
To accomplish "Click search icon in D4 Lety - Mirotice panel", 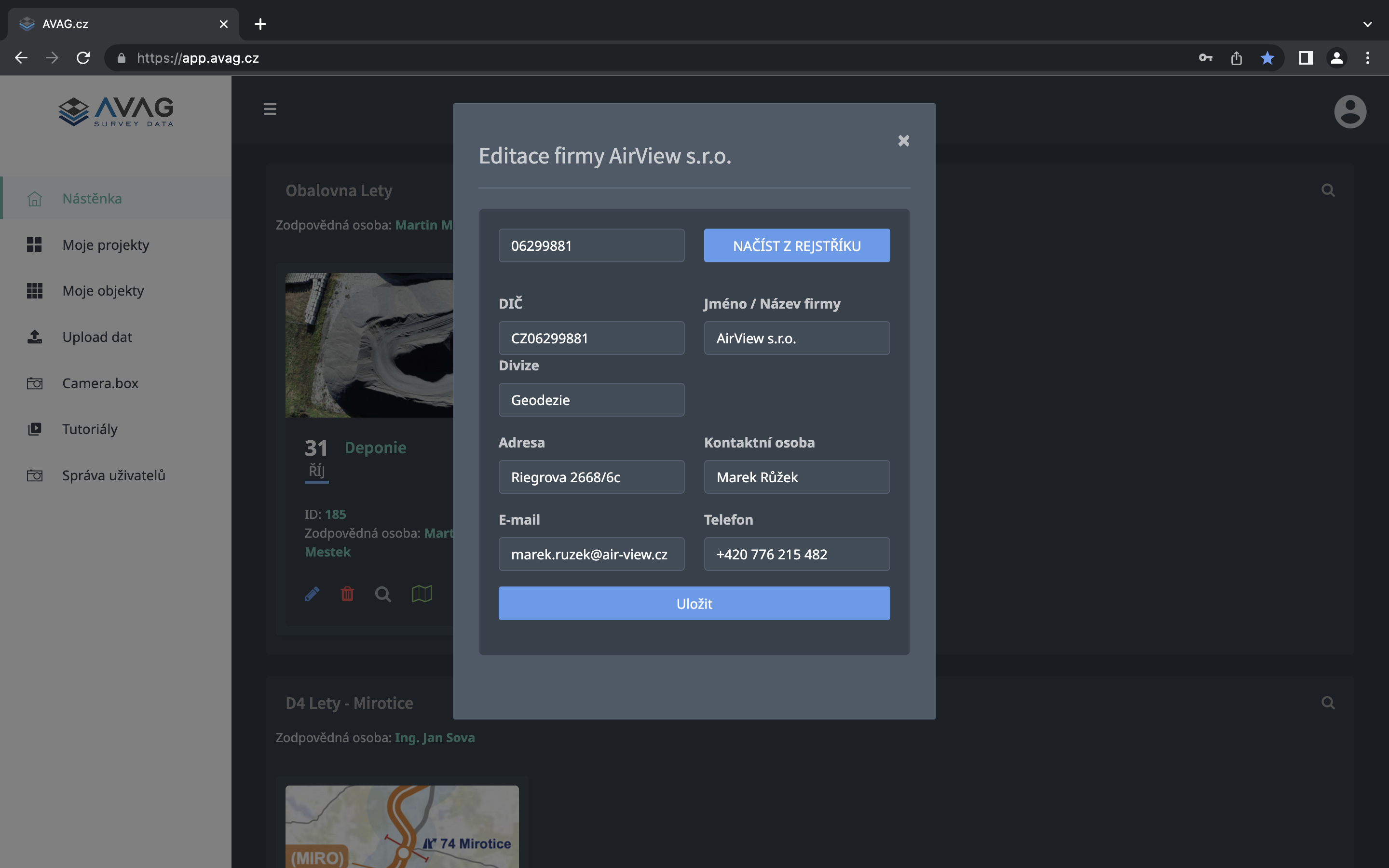I will [1328, 703].
